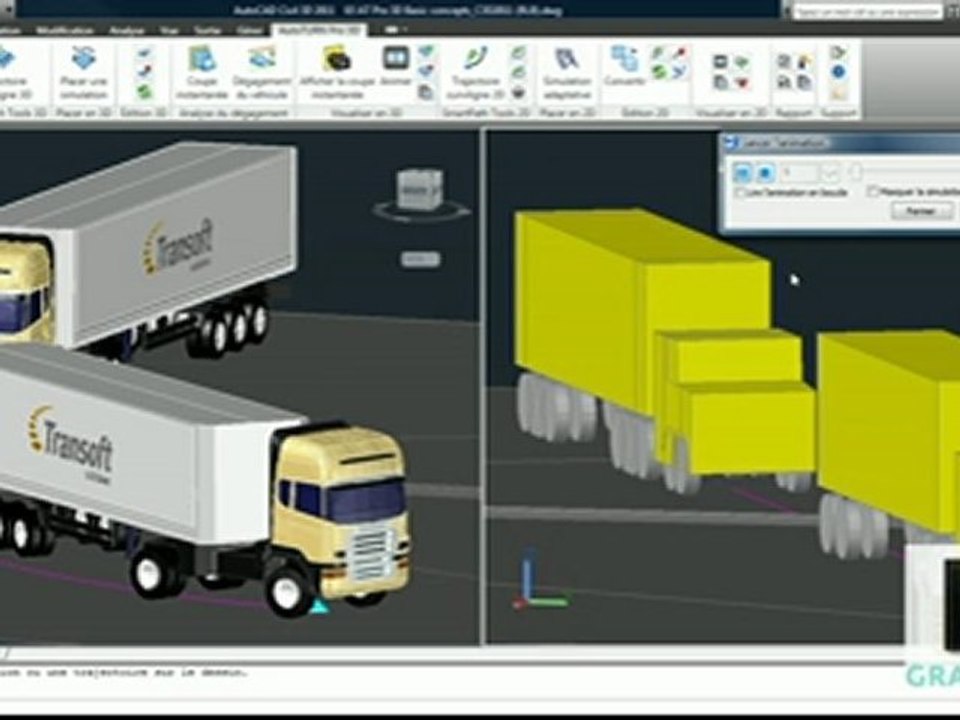Click the stop button in animation dialog
Viewport: 960px width, 720px height.
point(765,173)
